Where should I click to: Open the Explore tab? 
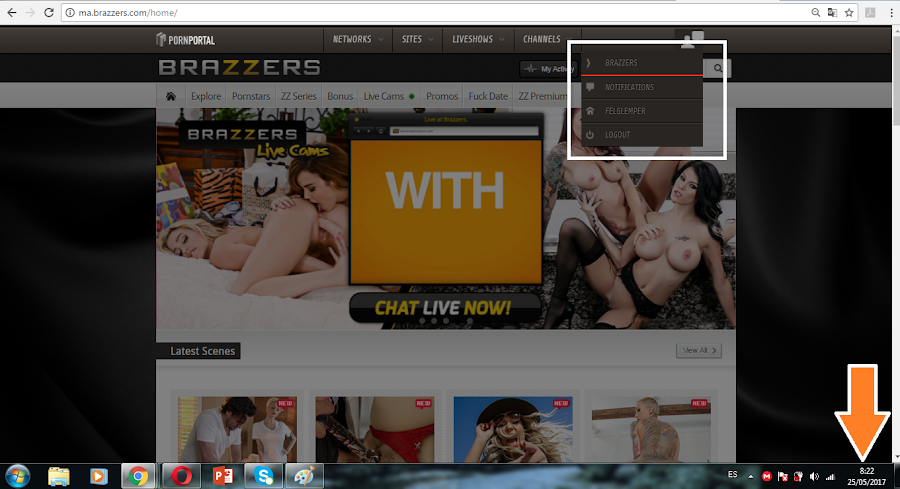coord(206,96)
